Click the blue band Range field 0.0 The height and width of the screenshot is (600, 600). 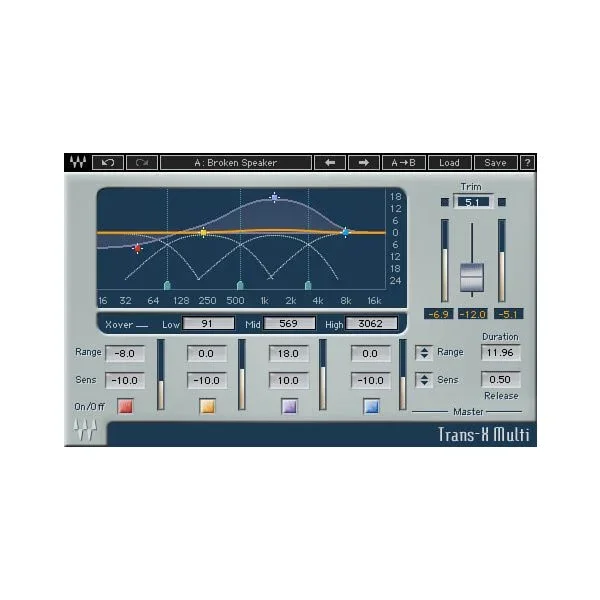pyautogui.click(x=371, y=353)
